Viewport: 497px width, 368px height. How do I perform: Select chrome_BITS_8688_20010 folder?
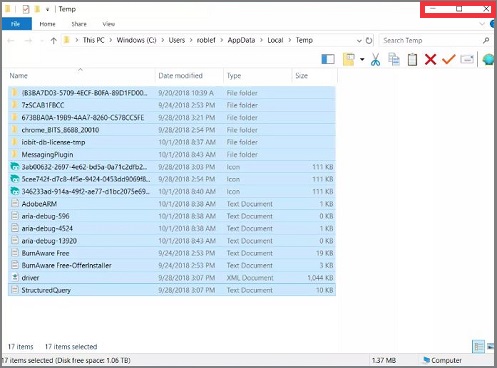click(x=172, y=130)
